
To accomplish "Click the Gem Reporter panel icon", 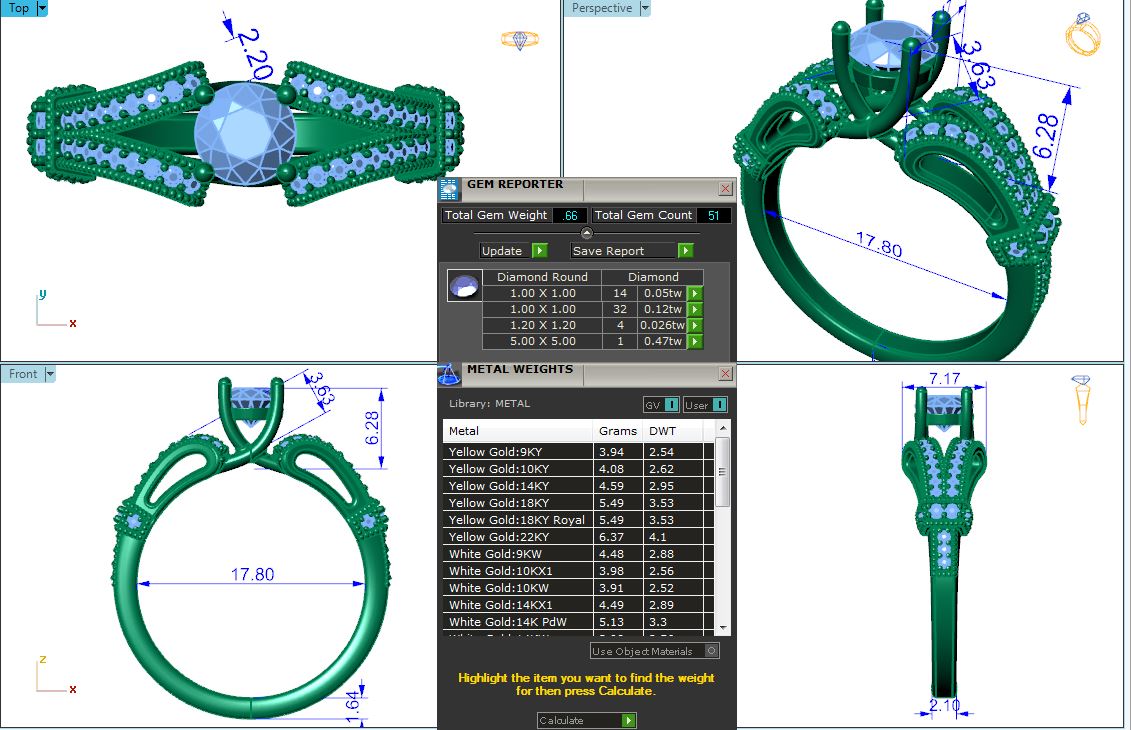I will pos(450,188).
